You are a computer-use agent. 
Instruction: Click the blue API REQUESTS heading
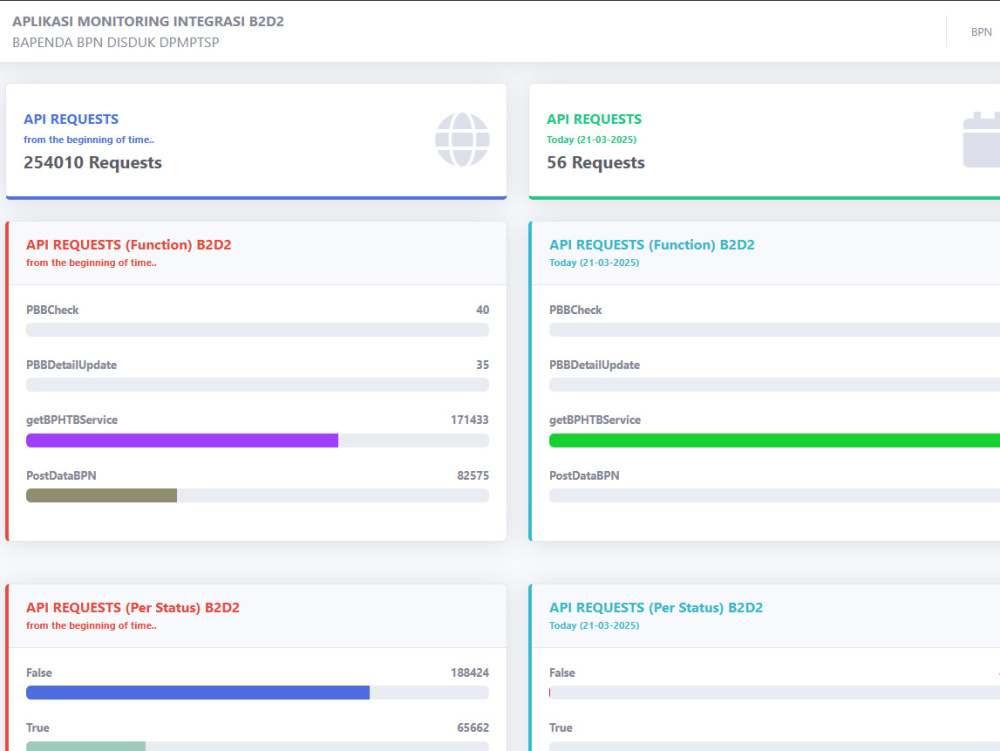[x=71, y=119]
